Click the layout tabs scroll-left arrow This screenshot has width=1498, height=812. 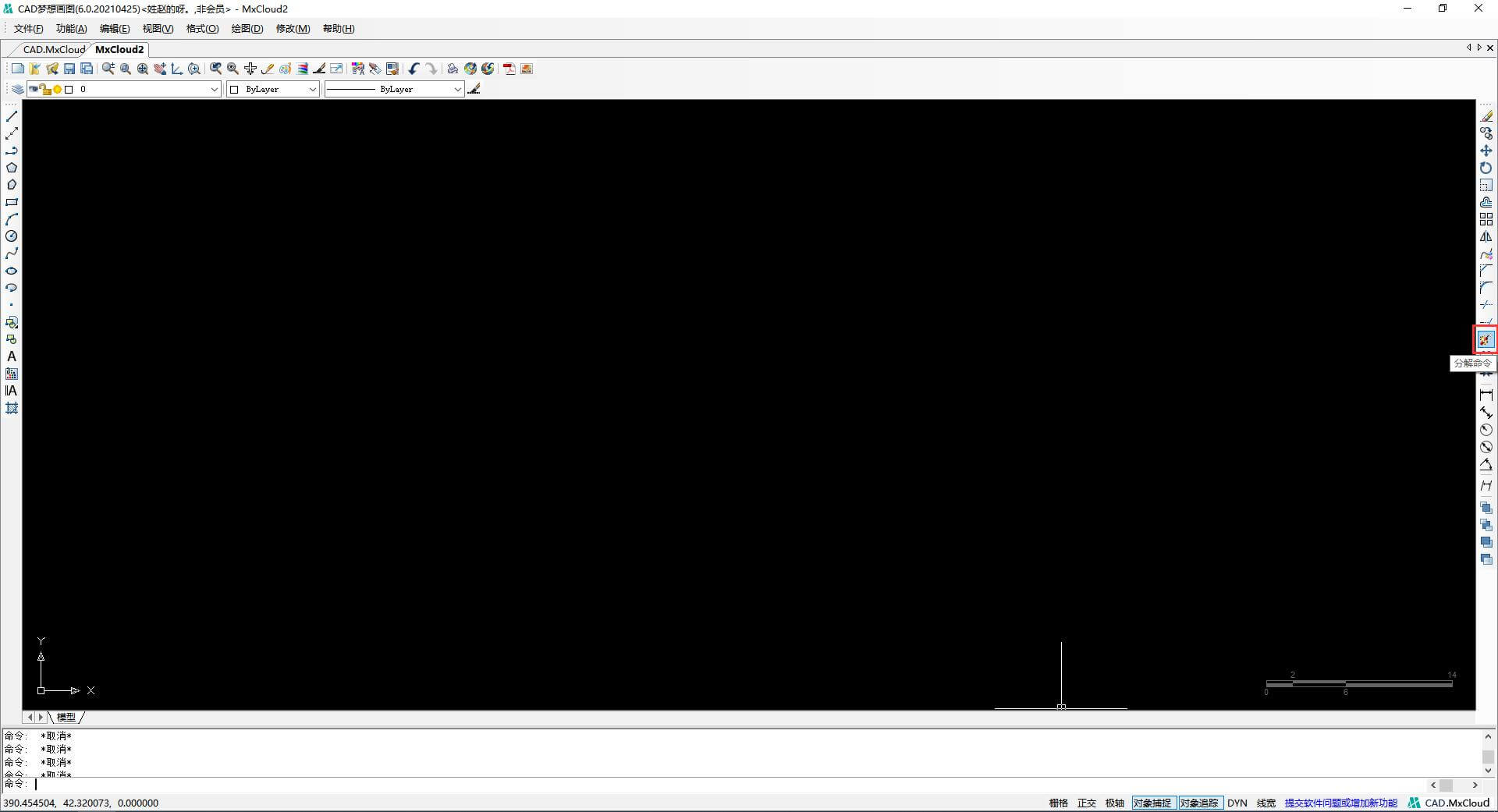[30, 717]
